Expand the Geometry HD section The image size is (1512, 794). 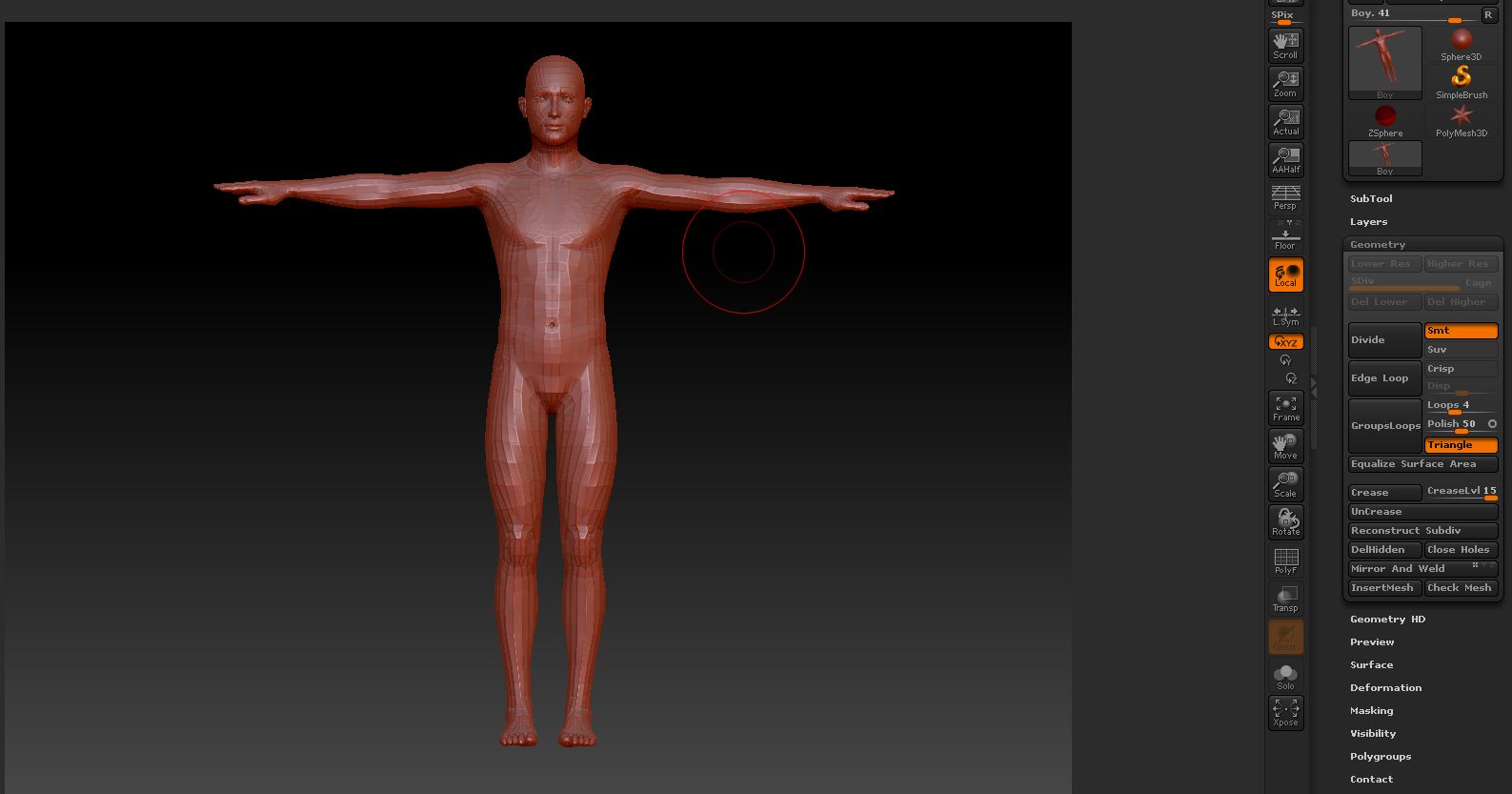click(x=1387, y=620)
